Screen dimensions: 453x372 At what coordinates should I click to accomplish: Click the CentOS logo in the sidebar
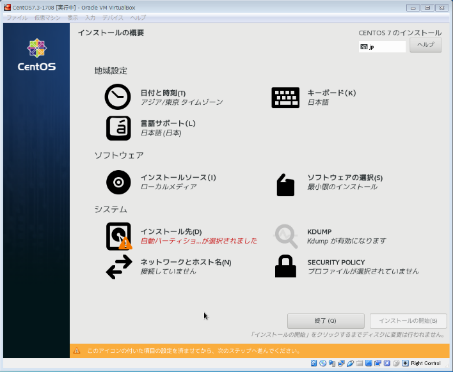(37, 55)
